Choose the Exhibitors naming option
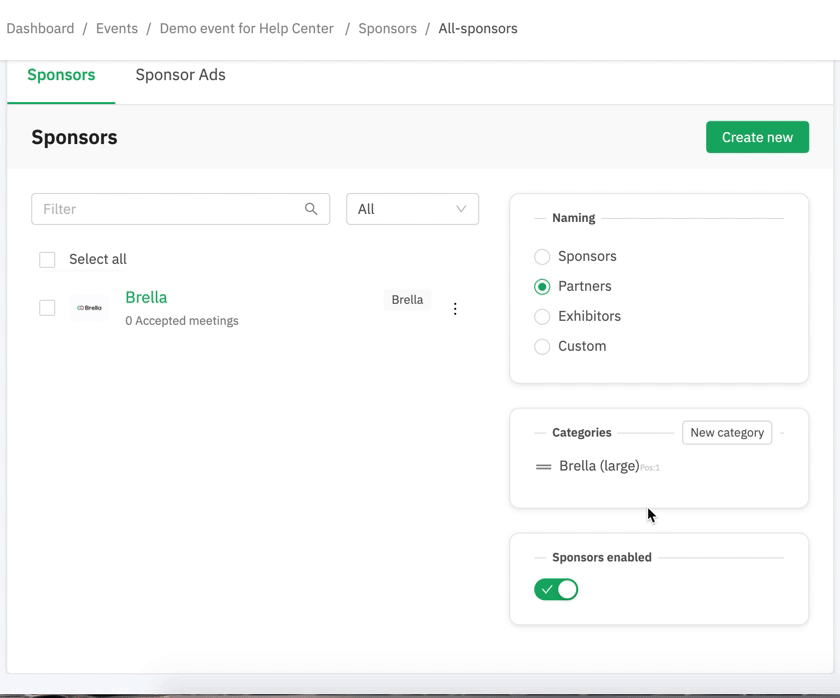The width and height of the screenshot is (840, 698). tap(542, 317)
